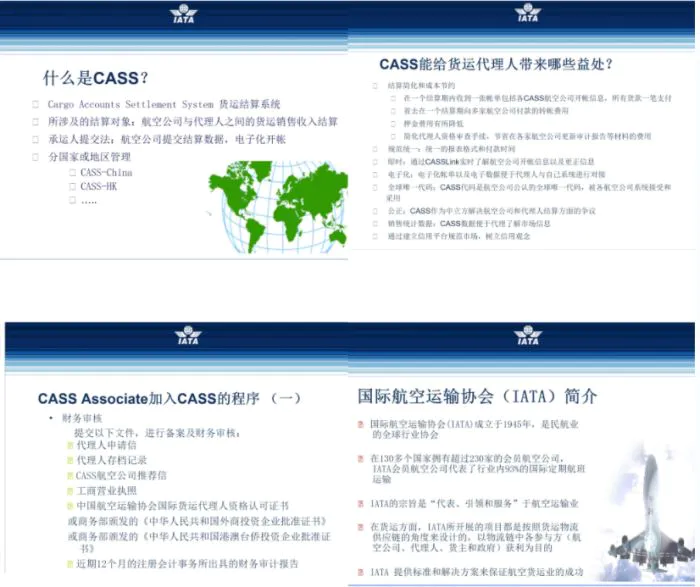Click the slide title '什么是CASS?'
The width and height of the screenshot is (700, 587).
(x=95, y=78)
